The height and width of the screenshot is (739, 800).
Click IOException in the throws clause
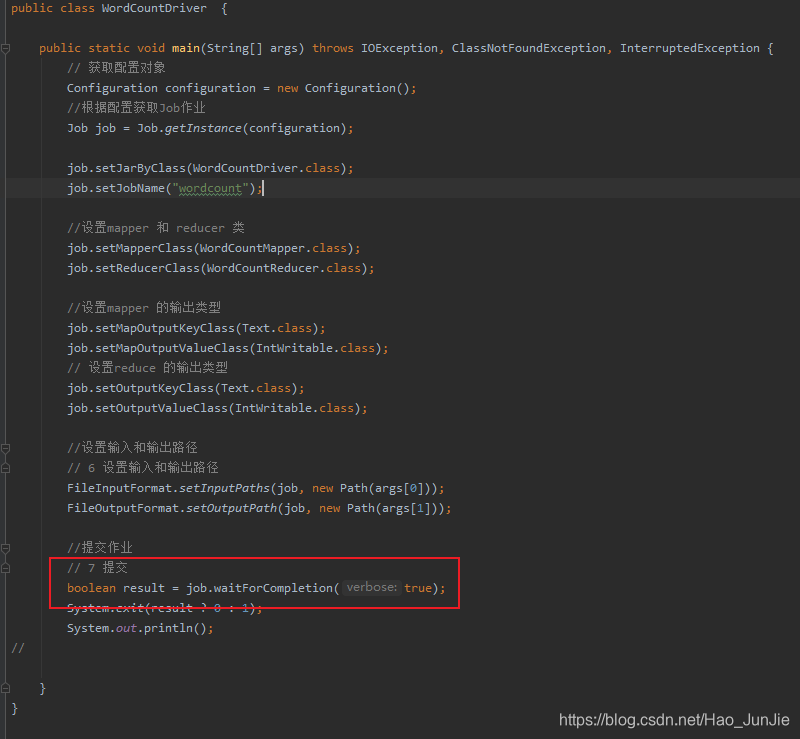click(x=399, y=48)
